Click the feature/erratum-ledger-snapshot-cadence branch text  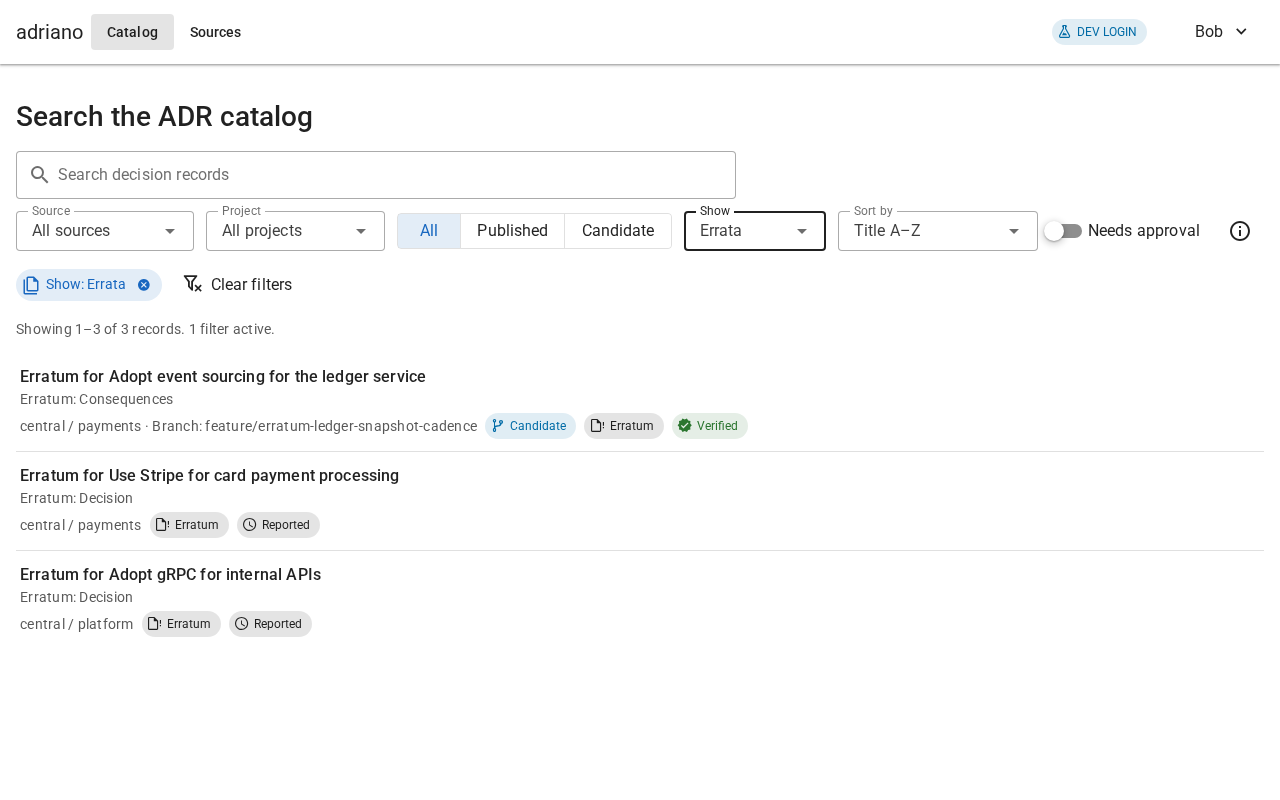click(341, 426)
